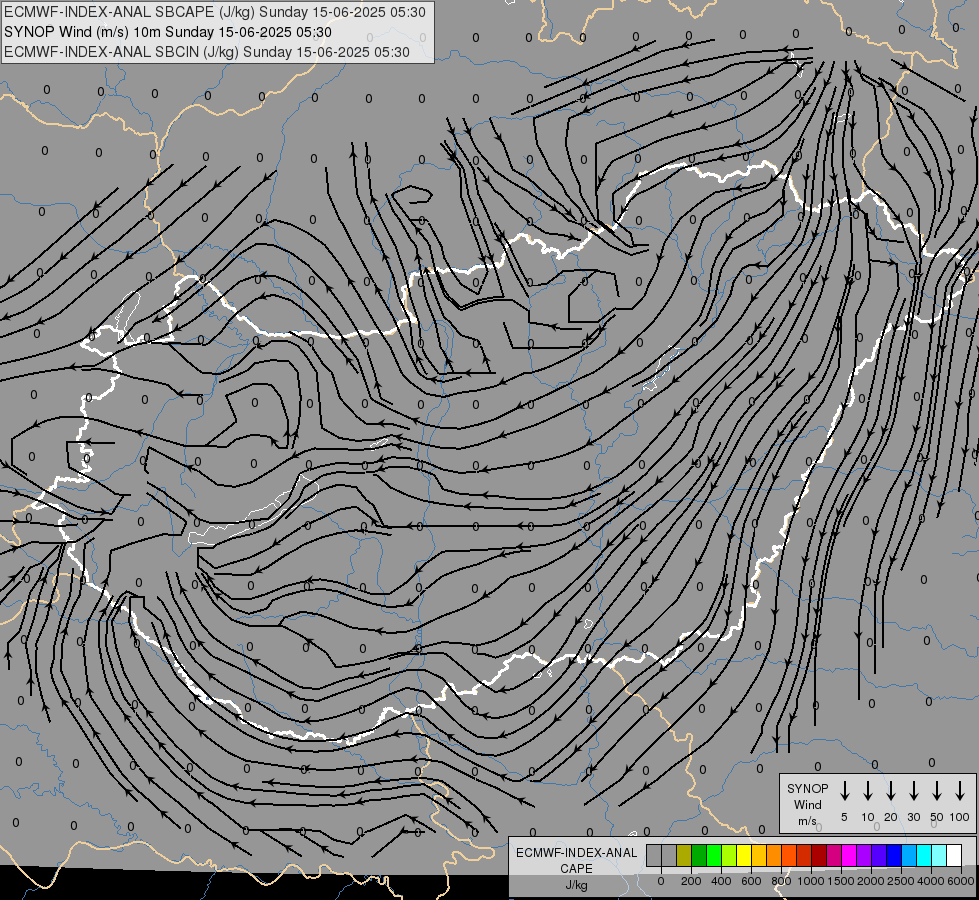Click the wind arrow above the 5 m/s label
The image size is (979, 900).
coord(844,791)
